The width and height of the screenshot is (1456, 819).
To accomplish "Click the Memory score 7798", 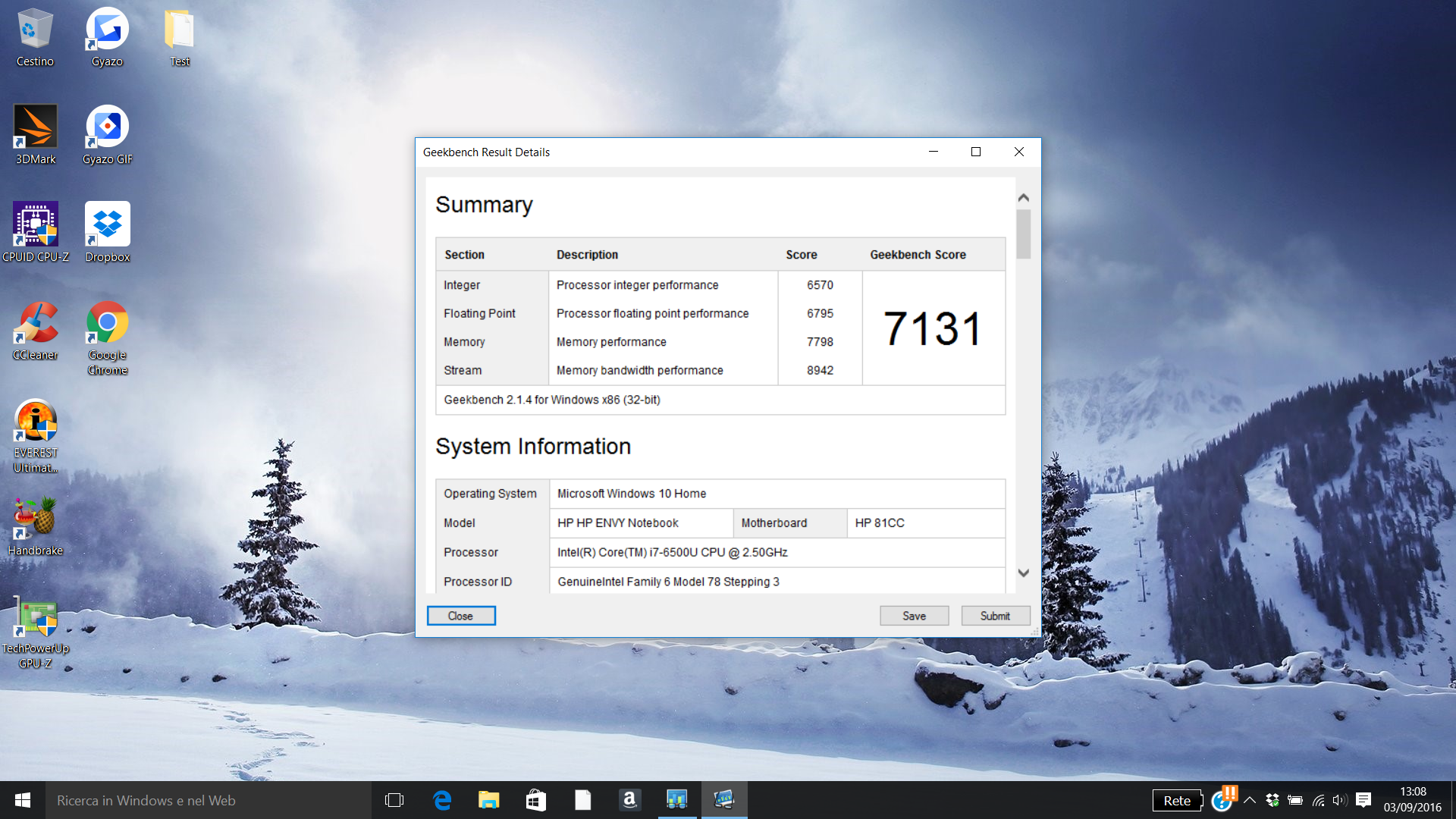I will pyautogui.click(x=820, y=342).
